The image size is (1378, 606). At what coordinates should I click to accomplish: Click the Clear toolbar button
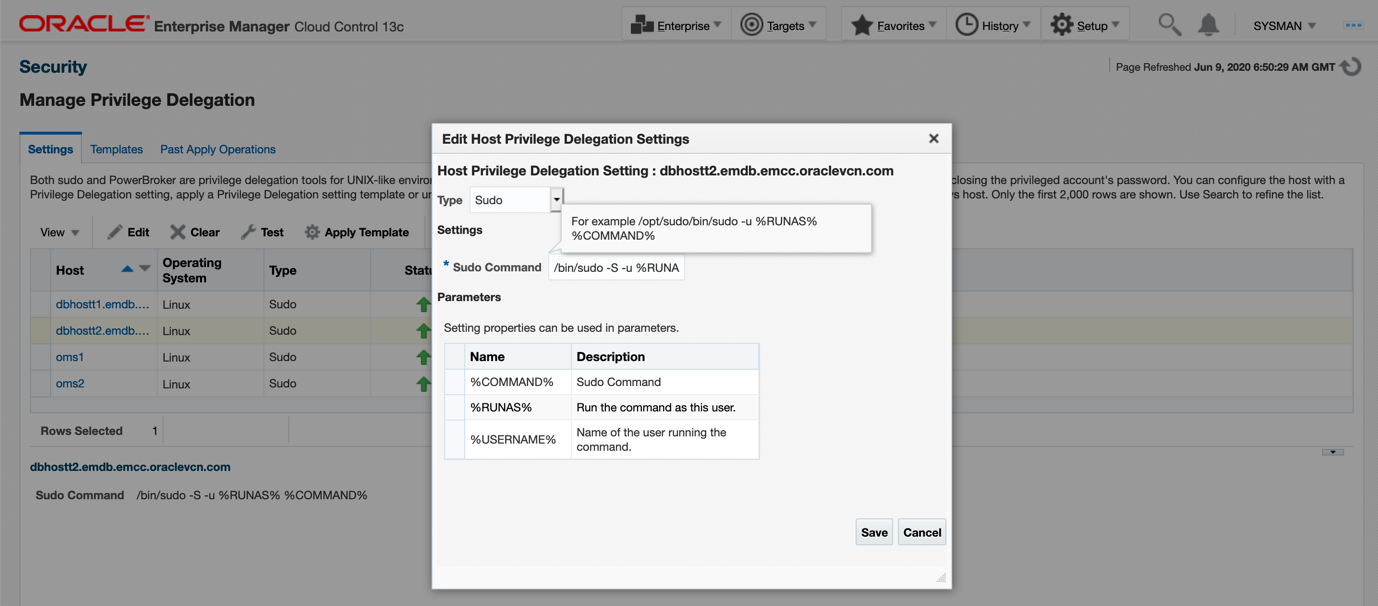coord(195,232)
